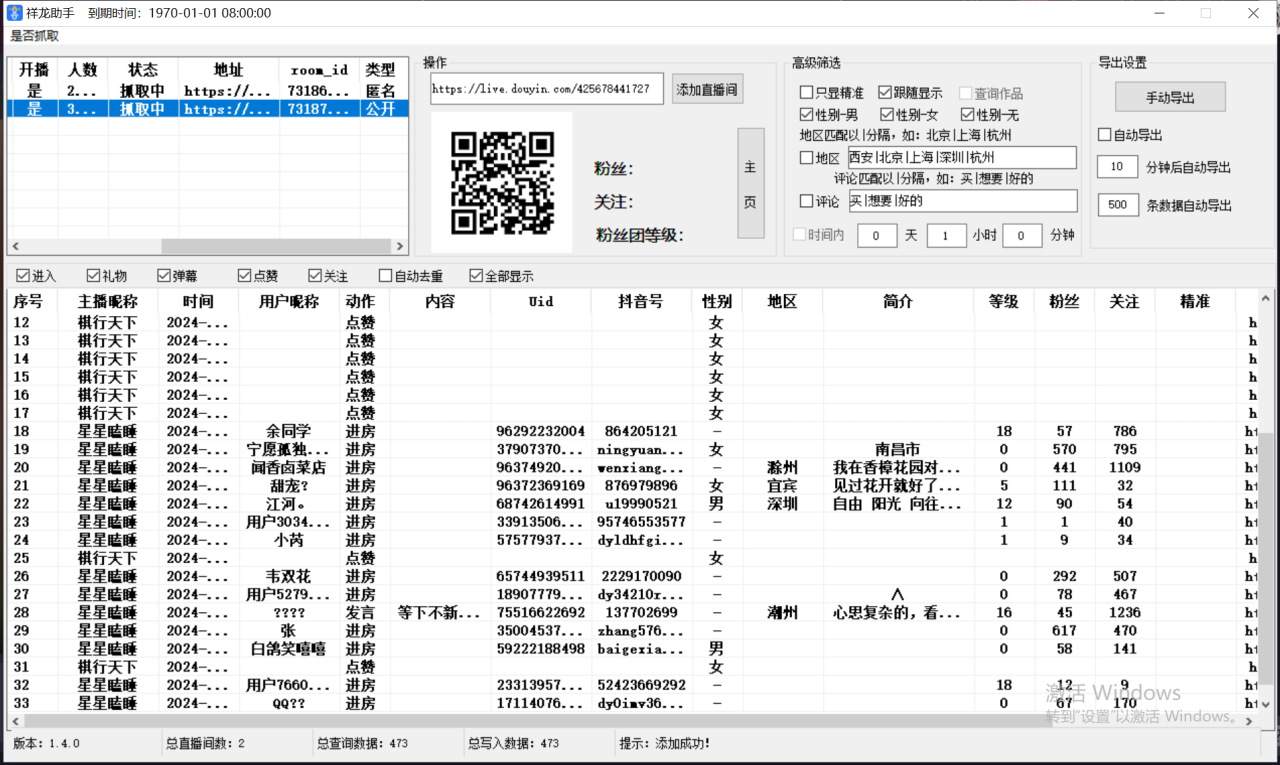Viewport: 1280px width, 765px height.
Task: Click Uid 68742614991 cell
Action: tap(540, 503)
